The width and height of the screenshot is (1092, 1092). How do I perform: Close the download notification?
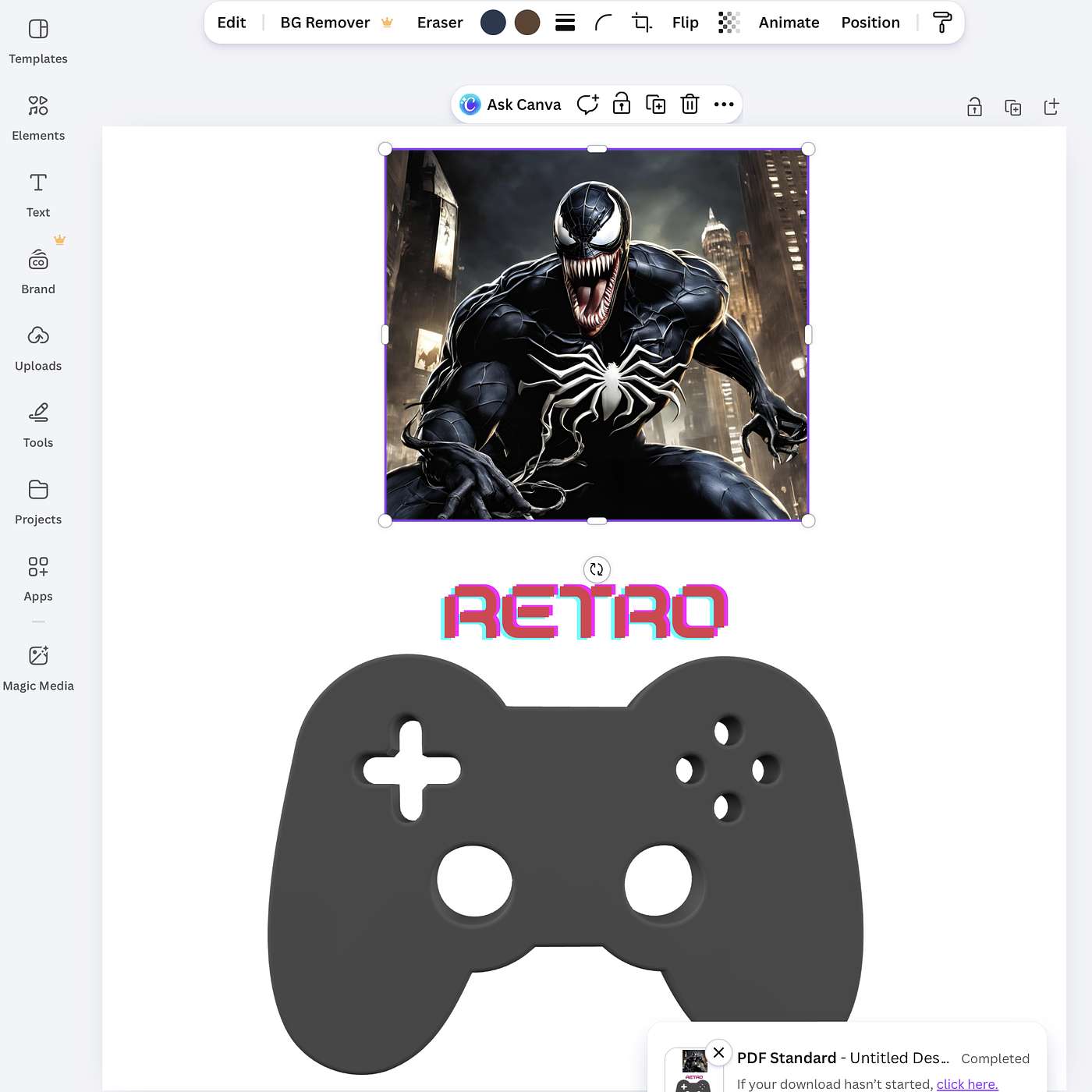[719, 1052]
